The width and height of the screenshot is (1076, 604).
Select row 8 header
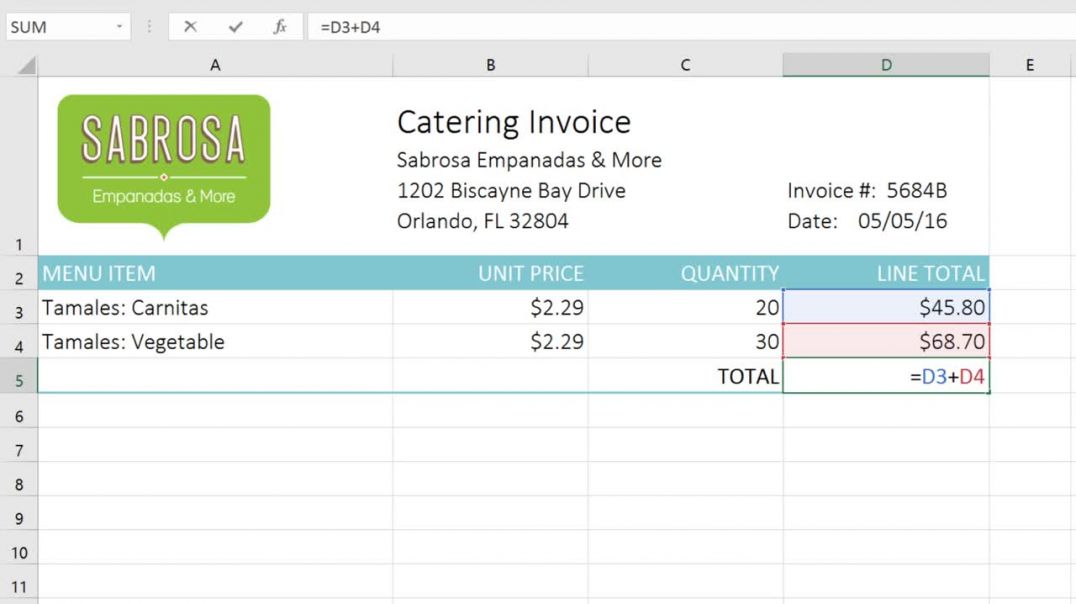pos(19,479)
